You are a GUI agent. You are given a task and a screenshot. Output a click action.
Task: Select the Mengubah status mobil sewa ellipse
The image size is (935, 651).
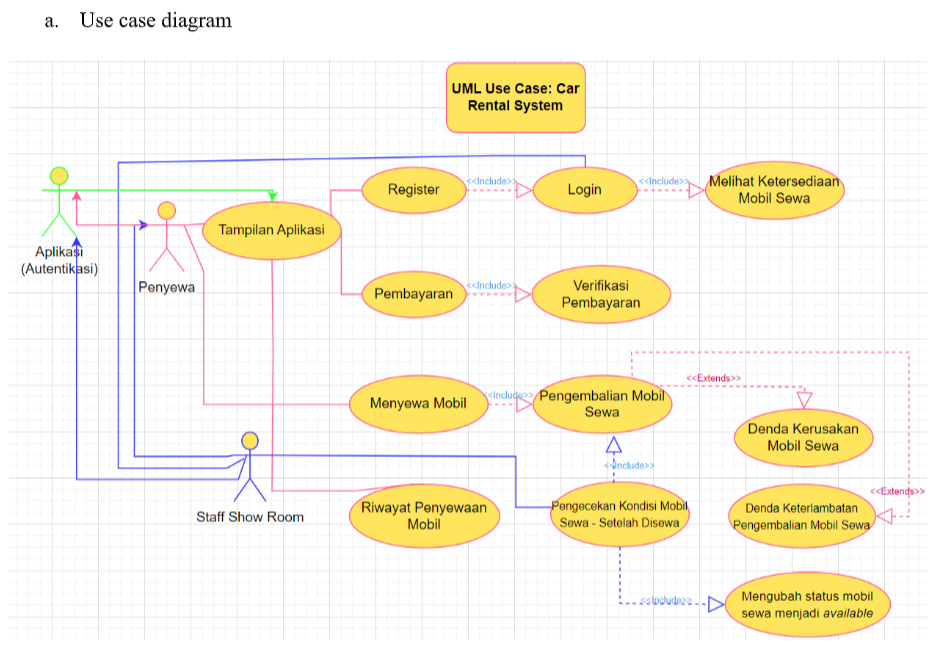pos(806,605)
